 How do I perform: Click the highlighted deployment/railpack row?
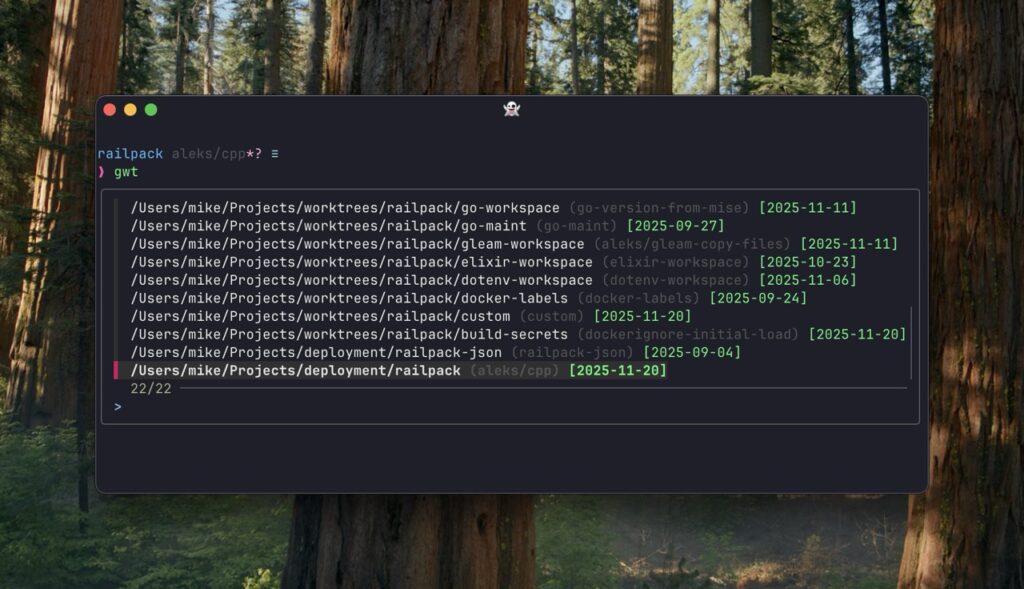point(296,371)
